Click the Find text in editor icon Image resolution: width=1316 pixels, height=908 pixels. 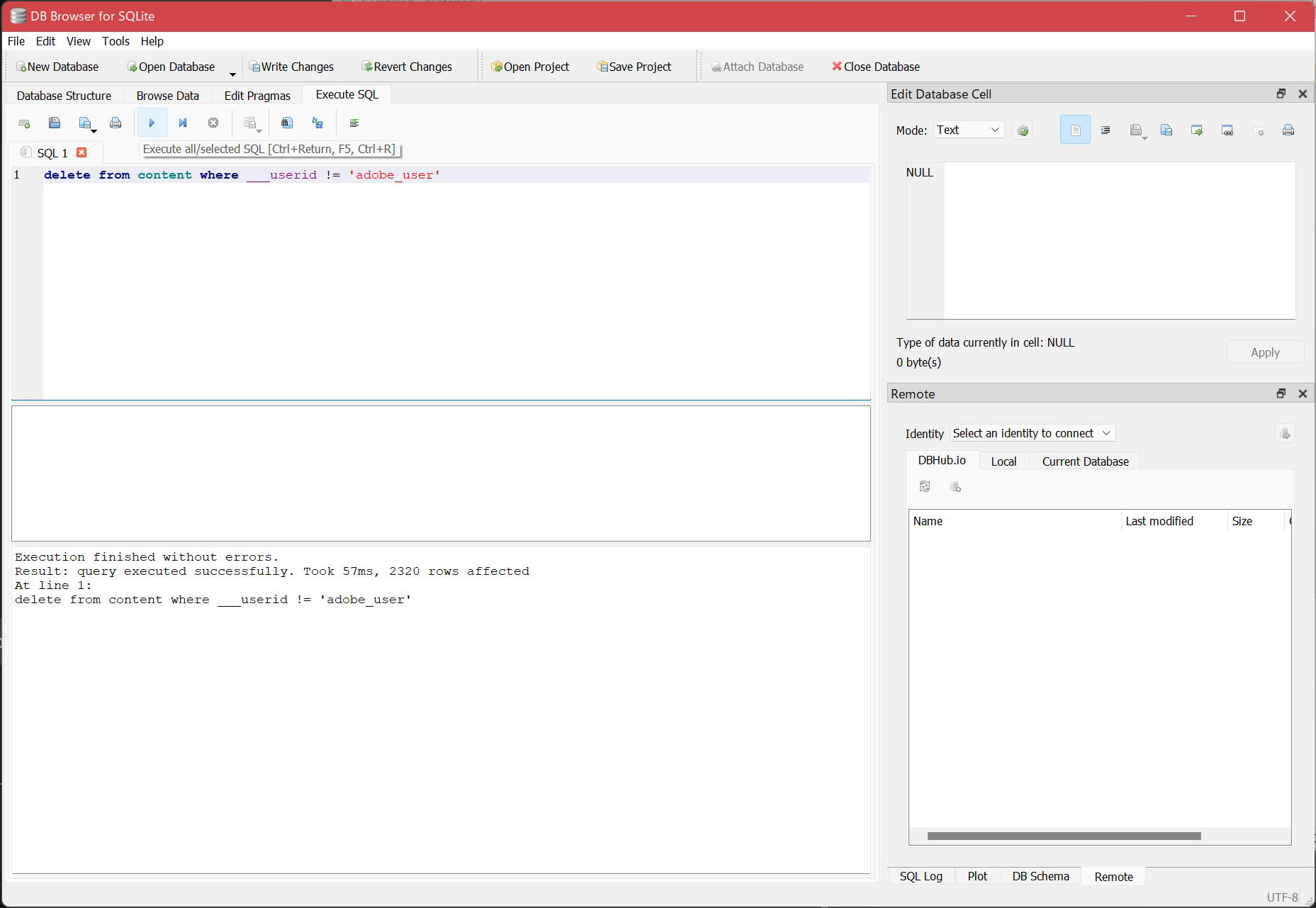(x=287, y=123)
